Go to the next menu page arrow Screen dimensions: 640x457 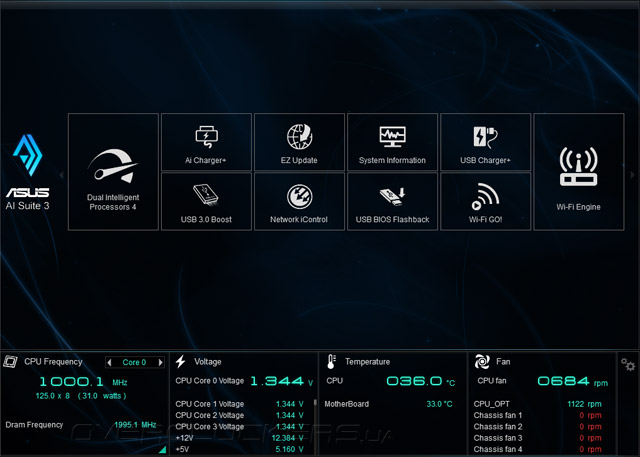[632, 175]
